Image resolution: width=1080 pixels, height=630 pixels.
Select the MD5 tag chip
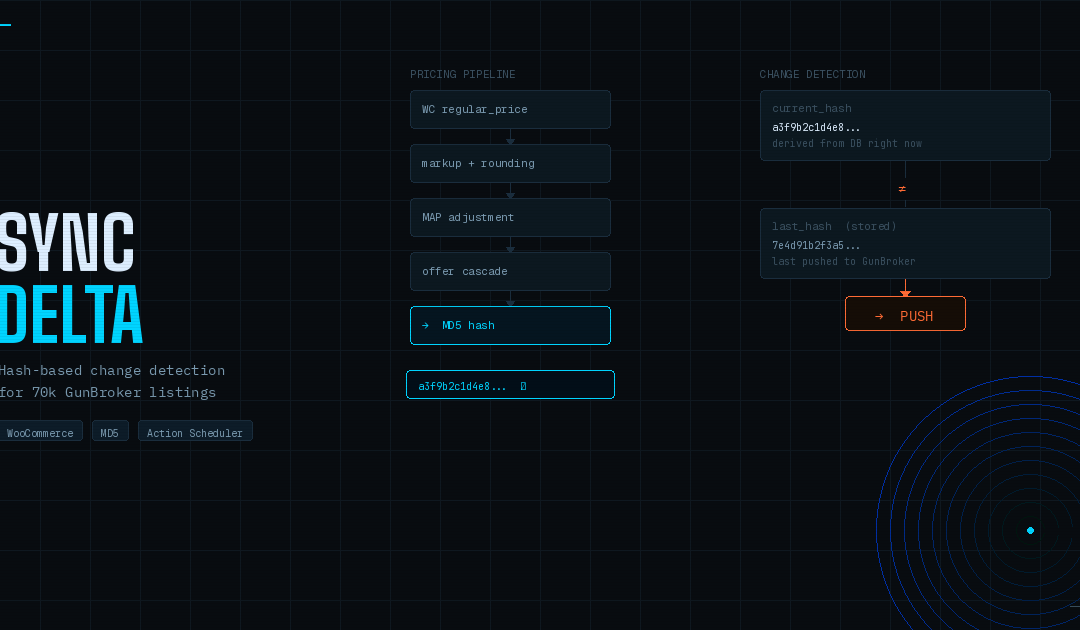coord(110,433)
